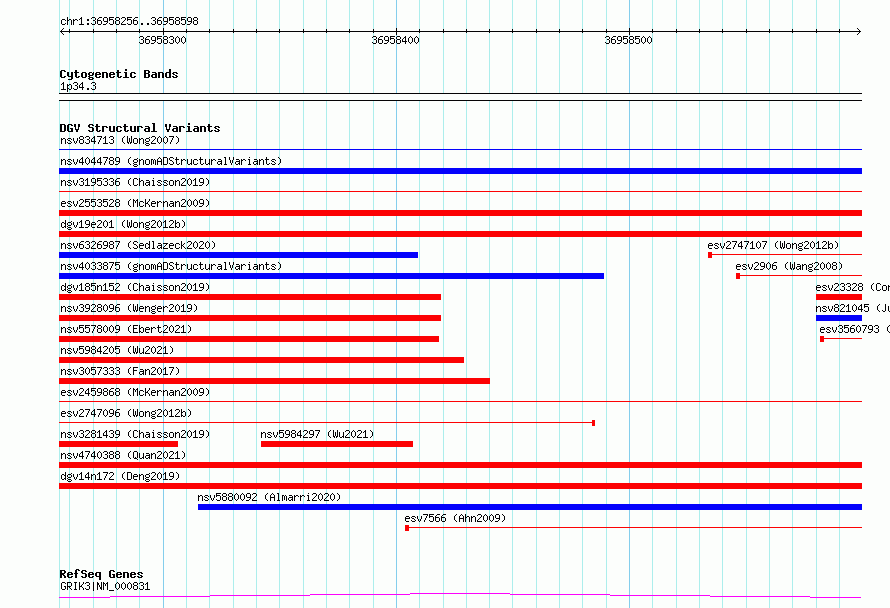Click the esv2747096 right endpoint marker

593,423
